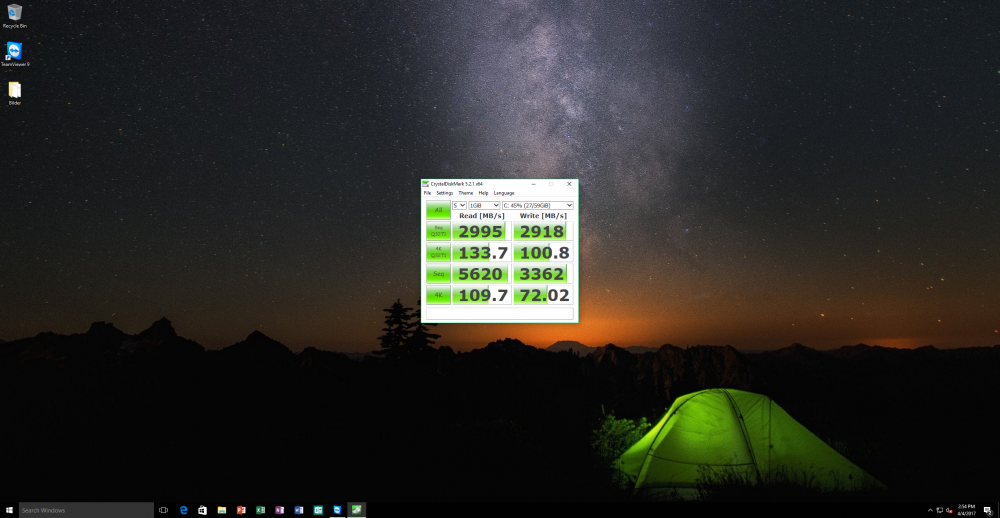Viewport: 1000px width, 518px height.
Task: Click the muted volume tray icon
Action: (x=949, y=510)
